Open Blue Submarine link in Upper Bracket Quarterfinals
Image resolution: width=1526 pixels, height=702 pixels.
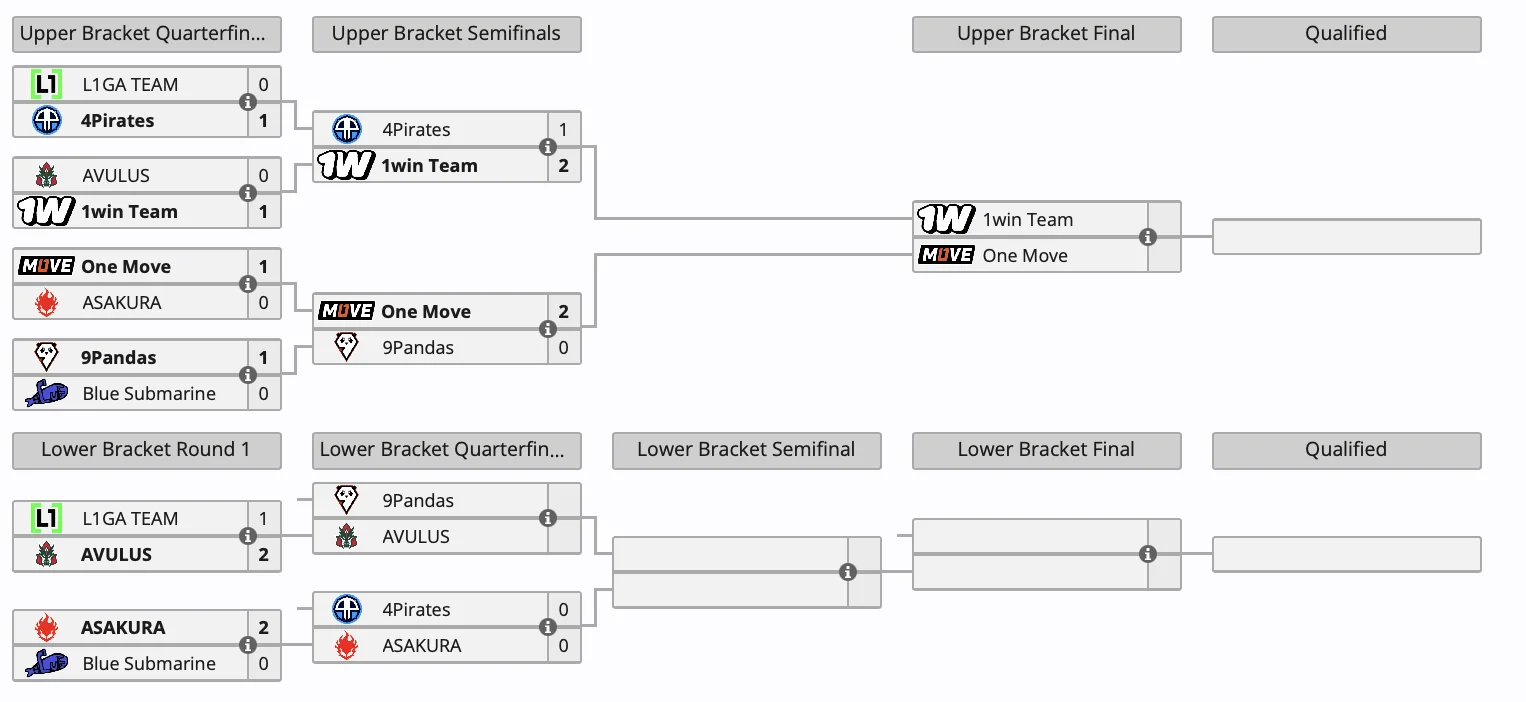tap(149, 393)
